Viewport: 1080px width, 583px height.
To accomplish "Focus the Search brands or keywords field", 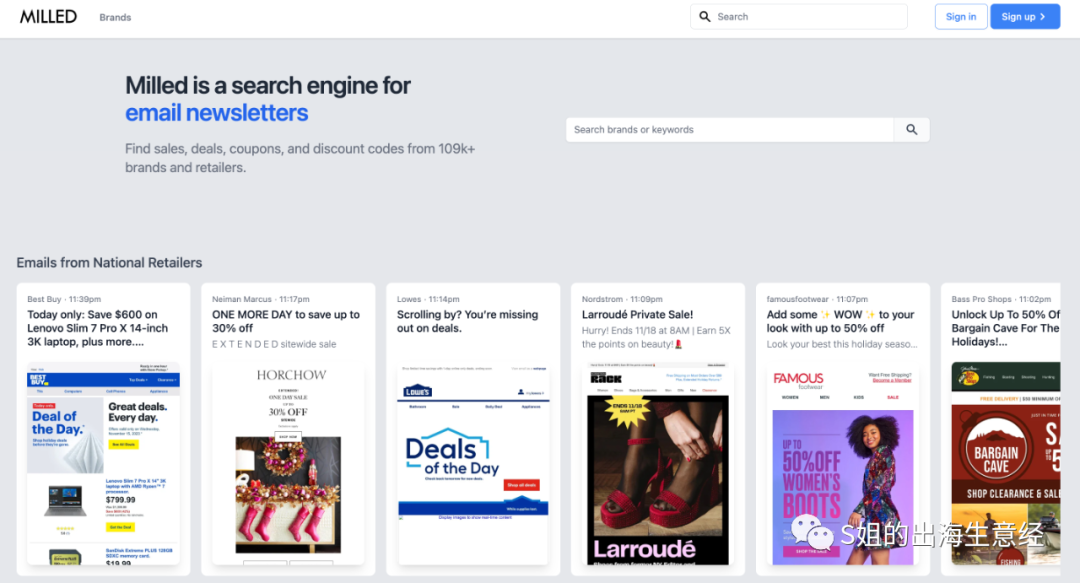I will pyautogui.click(x=730, y=130).
